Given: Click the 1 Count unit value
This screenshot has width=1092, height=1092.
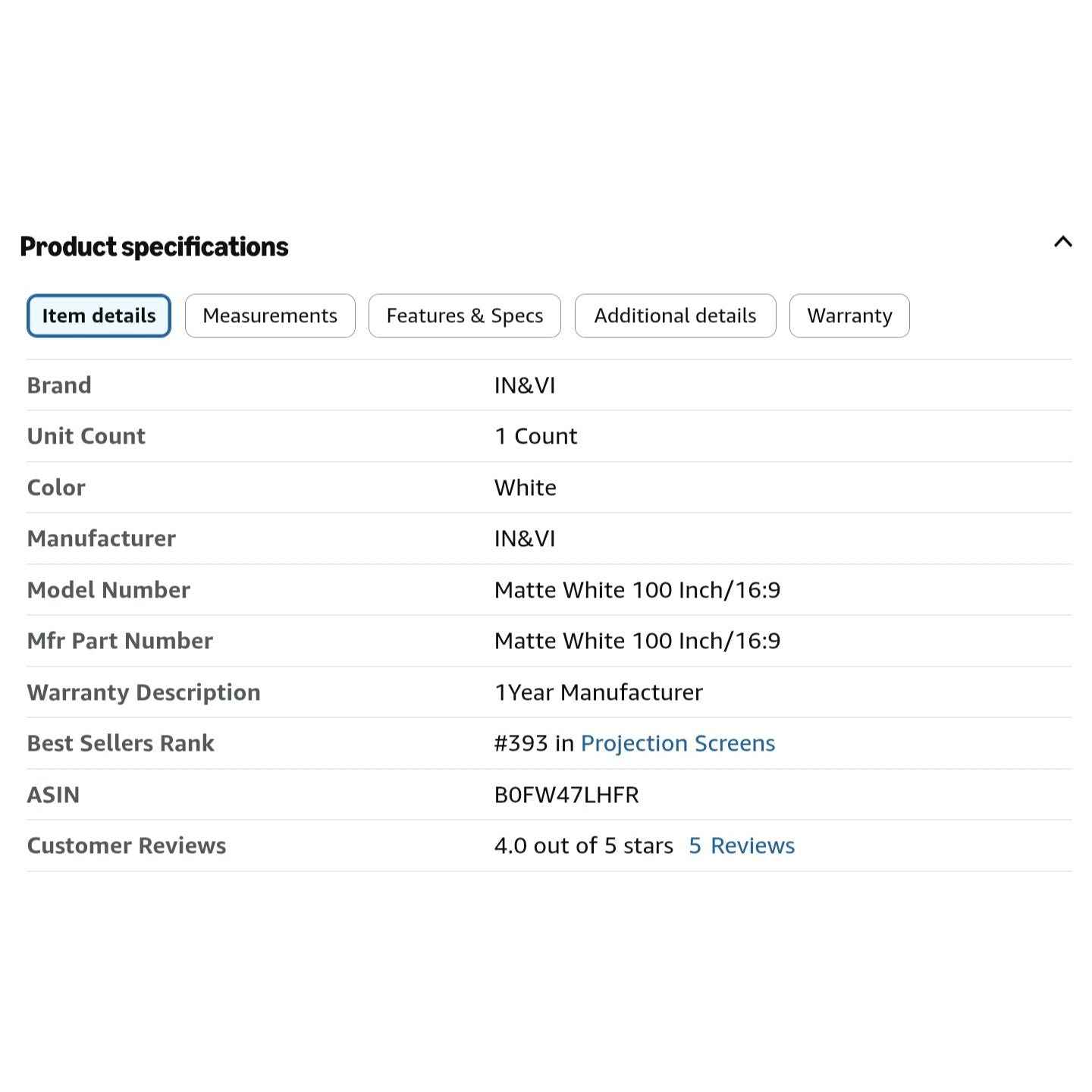Looking at the screenshot, I should tap(535, 436).
